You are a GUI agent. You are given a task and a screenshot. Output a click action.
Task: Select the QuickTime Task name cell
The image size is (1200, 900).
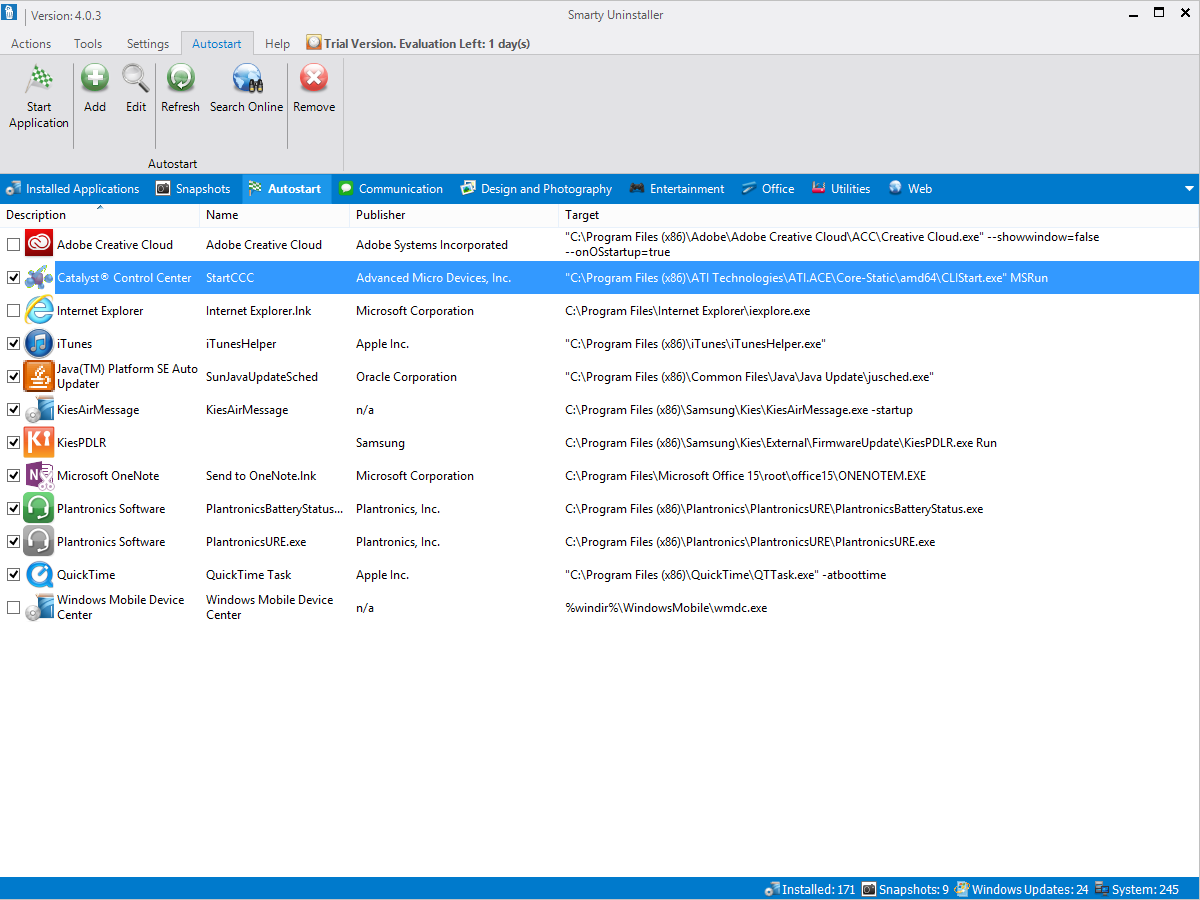(x=249, y=575)
